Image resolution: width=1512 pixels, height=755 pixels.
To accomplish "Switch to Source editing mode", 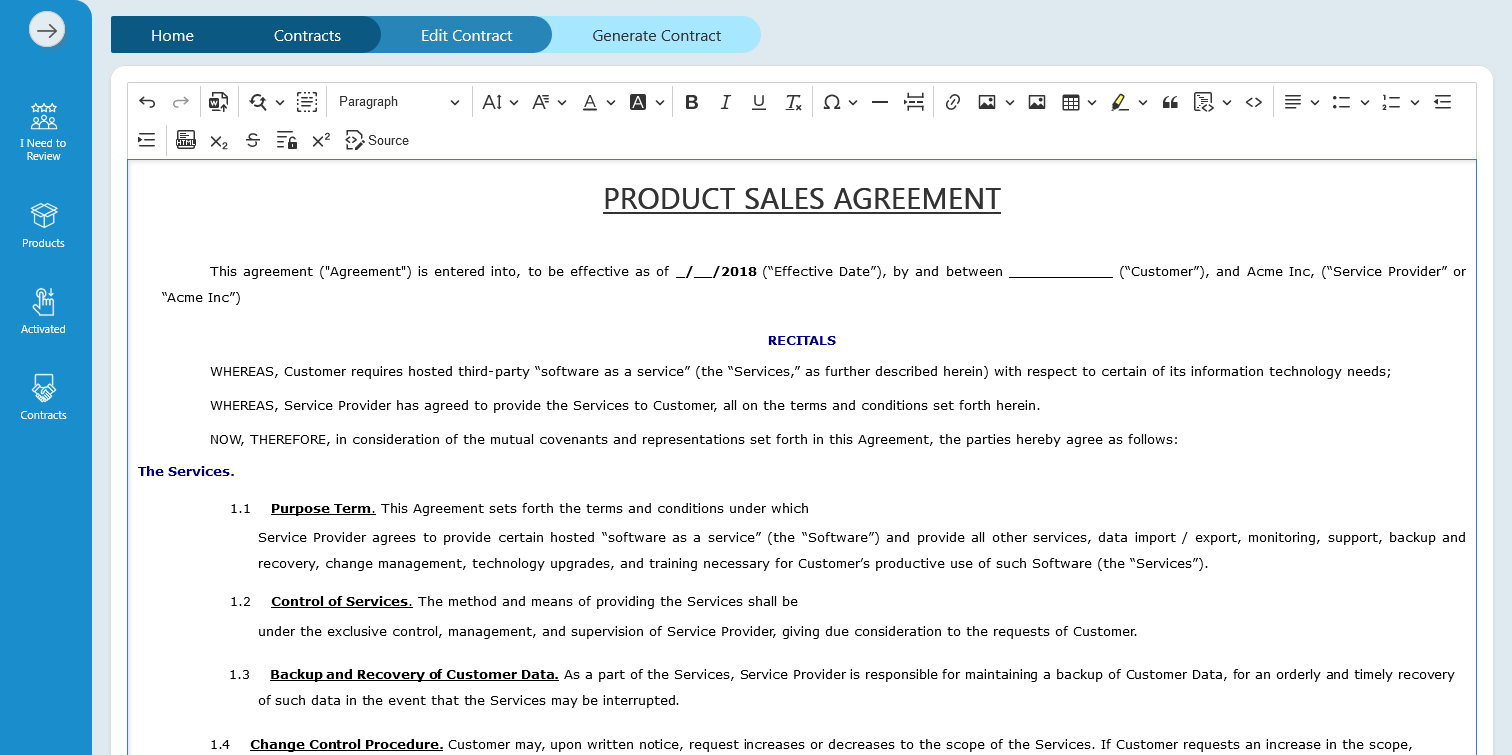I will point(377,140).
